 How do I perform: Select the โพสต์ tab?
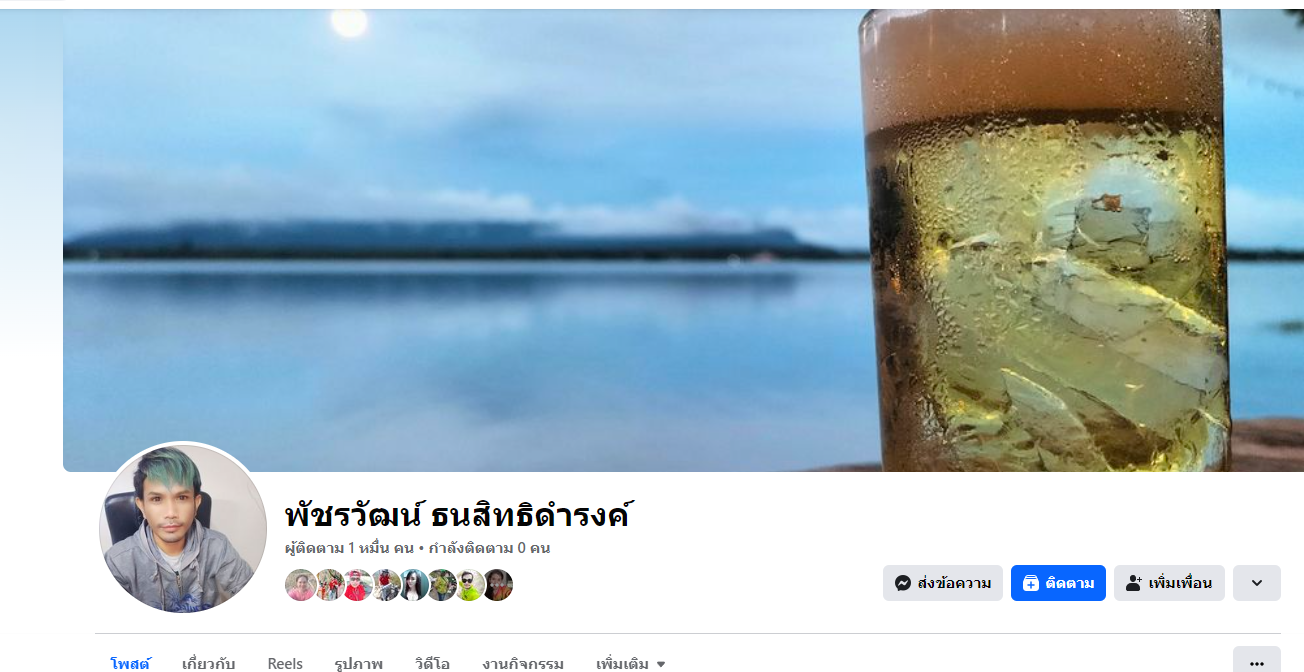(x=130, y=663)
